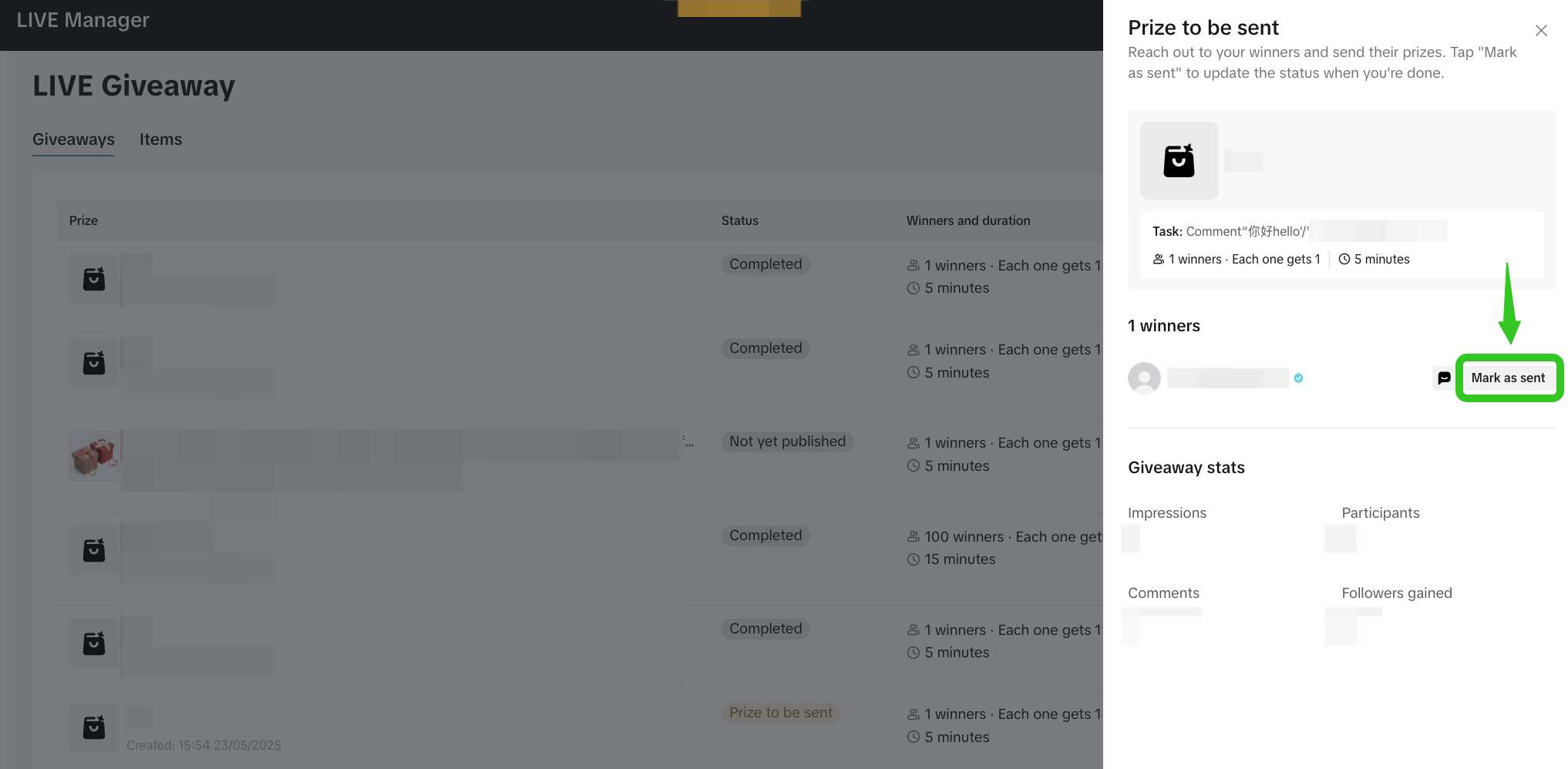Viewport: 1568px width, 769px height.
Task: Click the 100 winners row's bag icon
Action: tap(94, 550)
